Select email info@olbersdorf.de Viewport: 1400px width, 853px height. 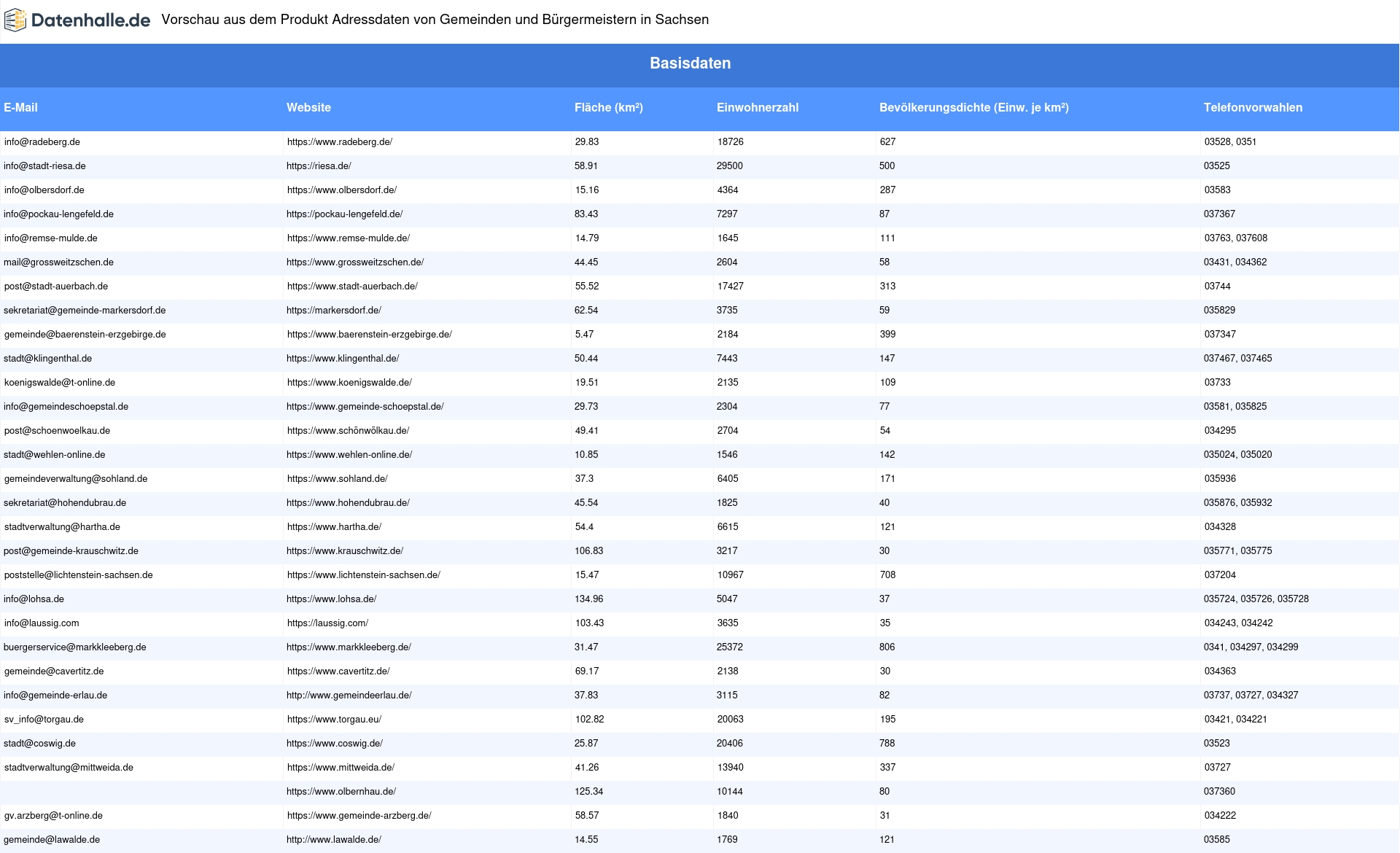[x=44, y=190]
